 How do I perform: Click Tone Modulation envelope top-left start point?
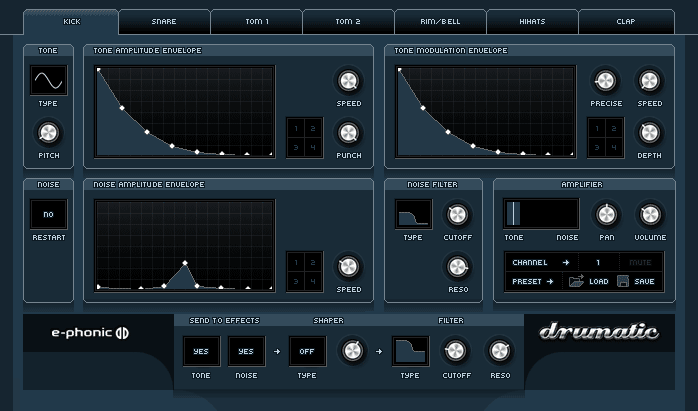coord(399,69)
